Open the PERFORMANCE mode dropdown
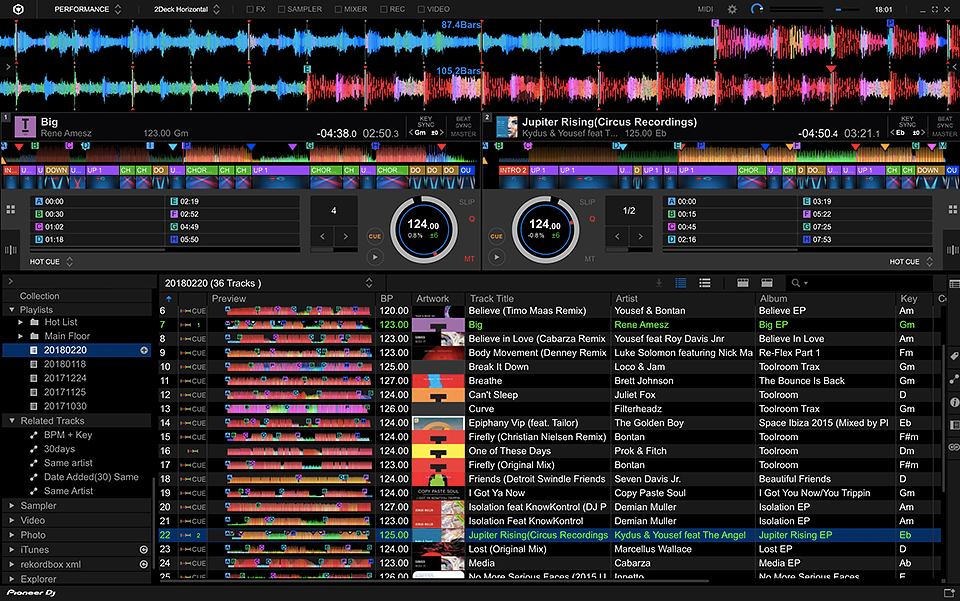960x601 pixels. pos(88,9)
